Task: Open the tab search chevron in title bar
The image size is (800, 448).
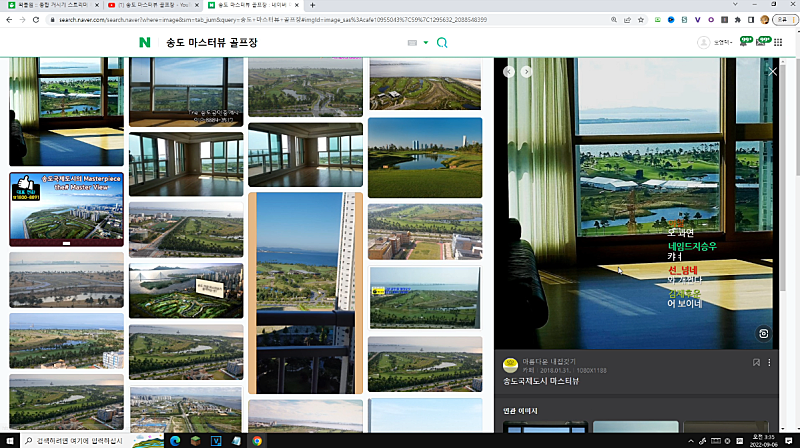Action: pos(735,4)
